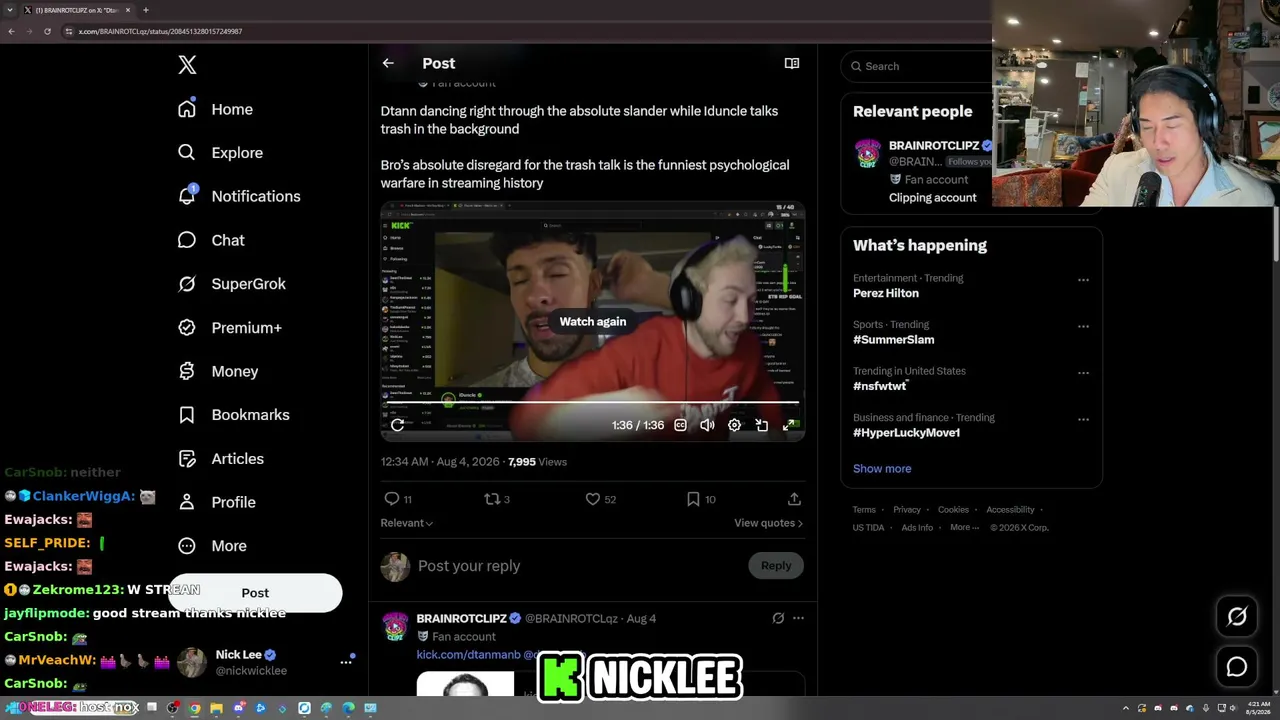This screenshot has width=1280, height=720.
Task: Go to the Home feed
Action: [215, 109]
